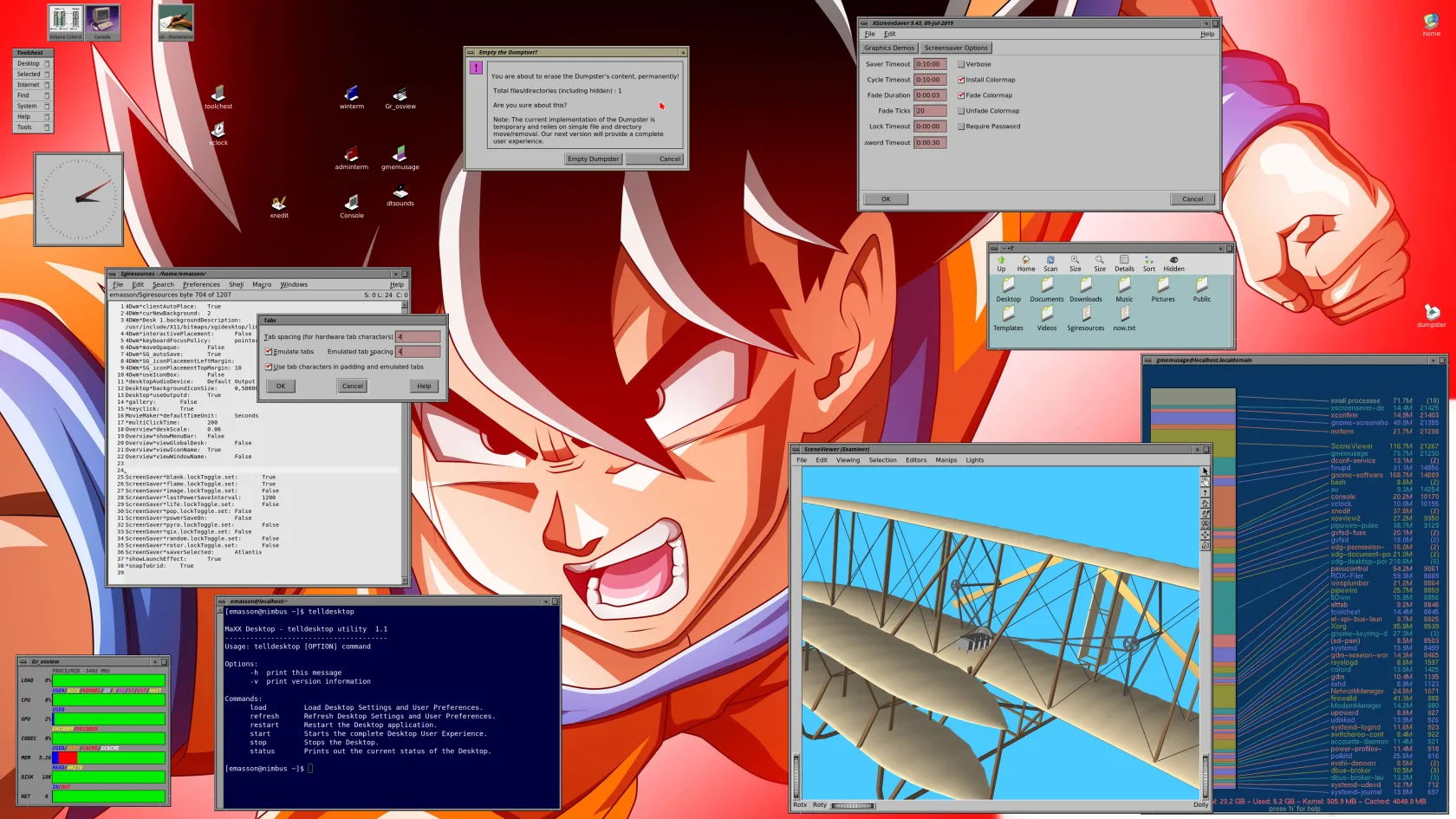The width and height of the screenshot is (1456, 819).
Task: Click the Roty thumbwheel in SceneViewer
Action: (x=854, y=804)
